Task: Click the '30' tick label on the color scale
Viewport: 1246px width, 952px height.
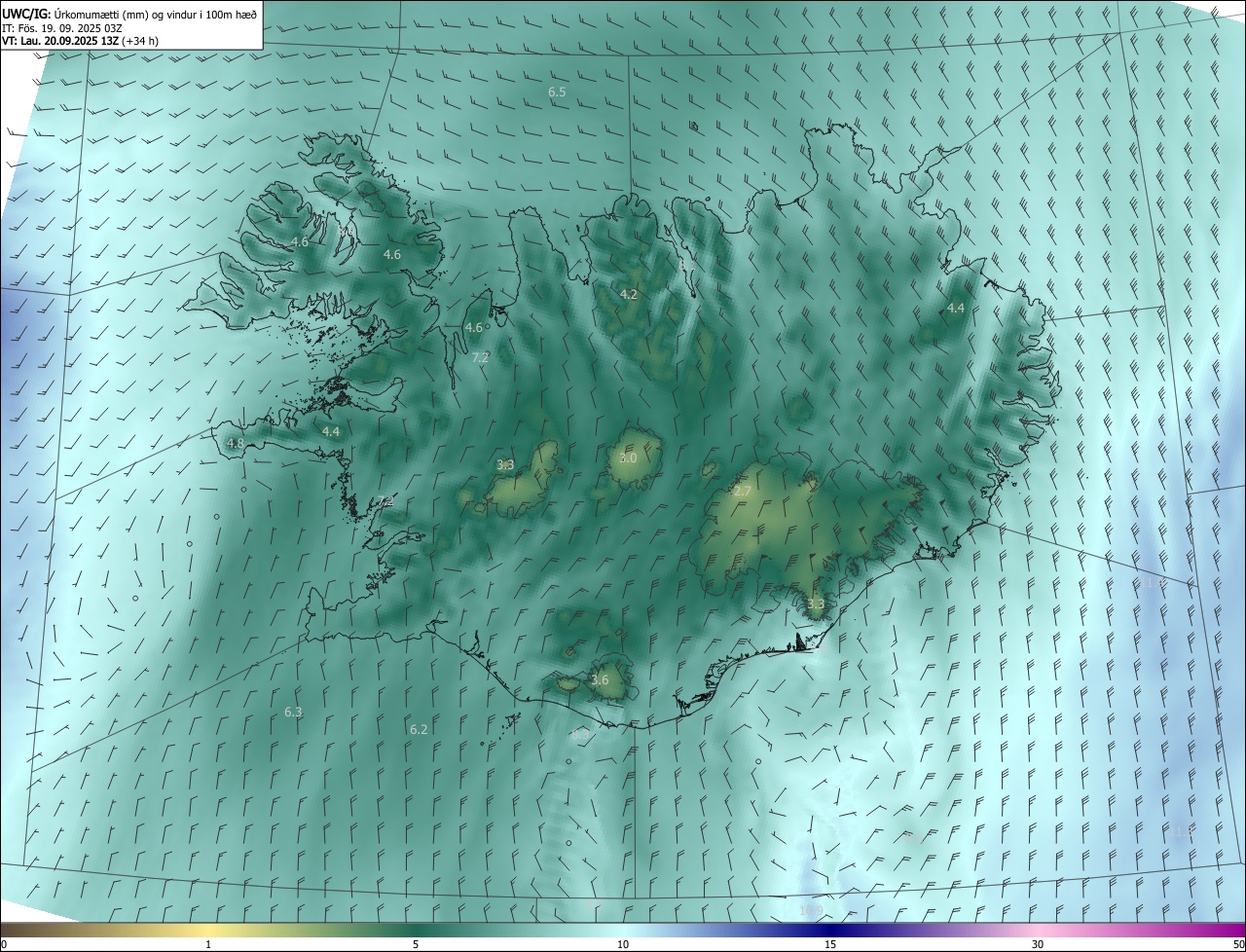Action: pyautogui.click(x=1038, y=944)
